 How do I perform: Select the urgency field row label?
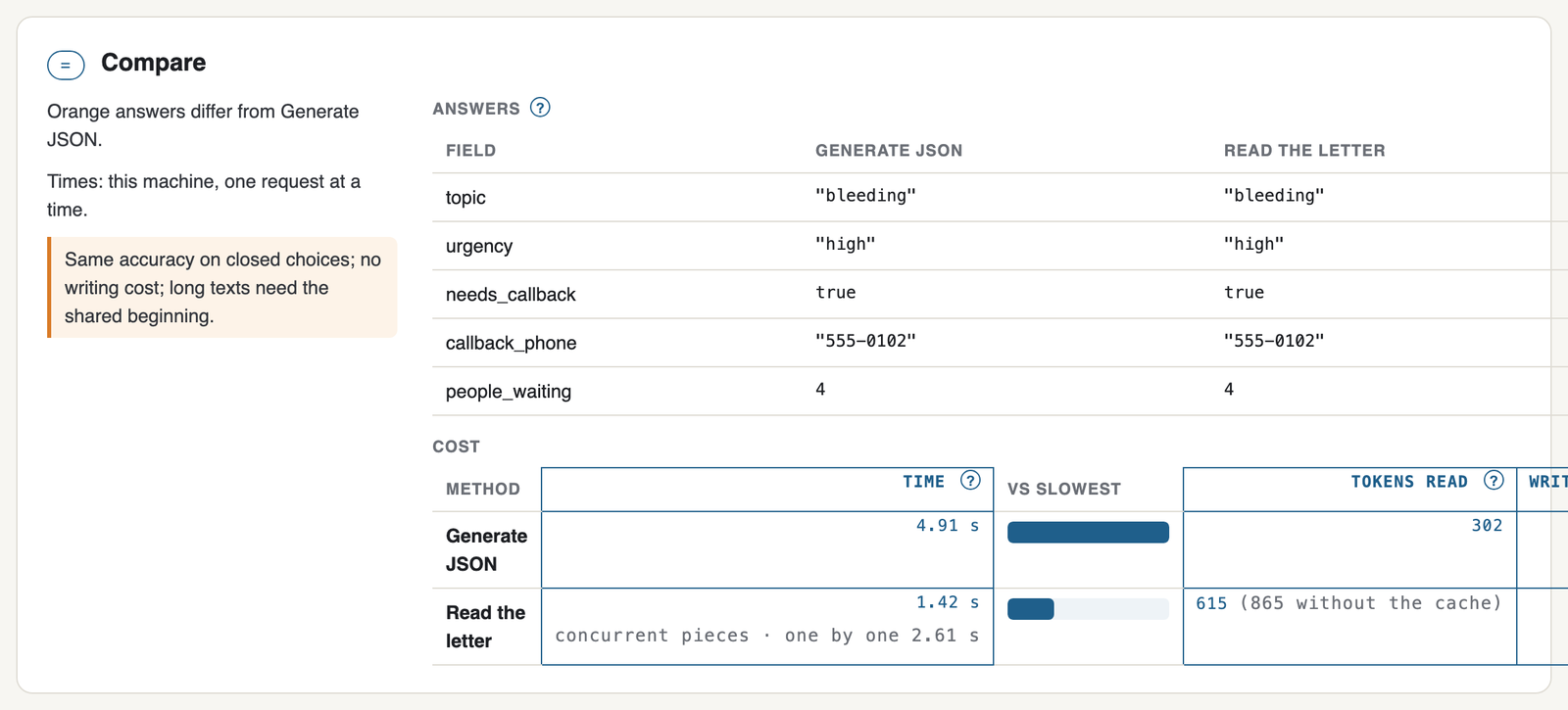(479, 246)
